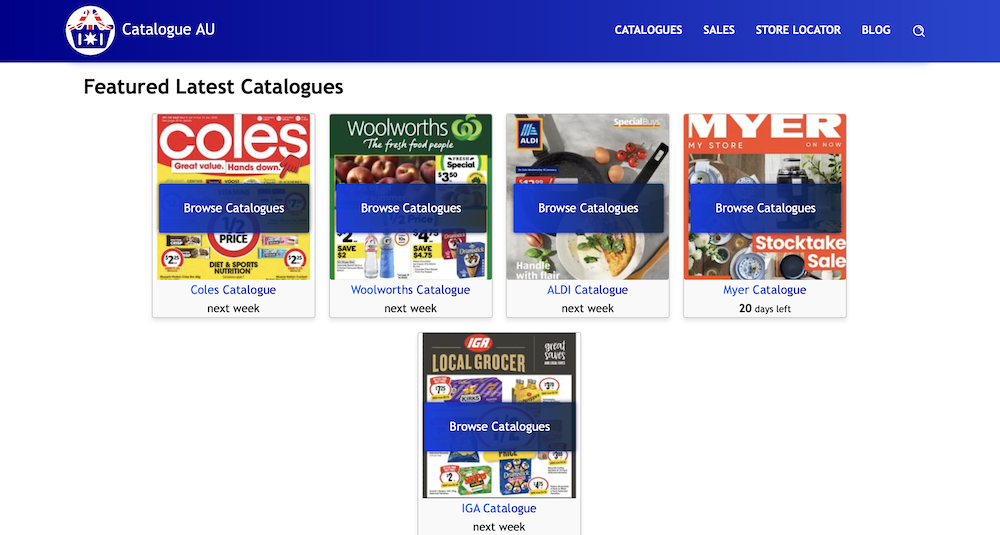Screen dimensions: 1000x535
Task: Open the Myer Catalogue link
Action: 765,289
